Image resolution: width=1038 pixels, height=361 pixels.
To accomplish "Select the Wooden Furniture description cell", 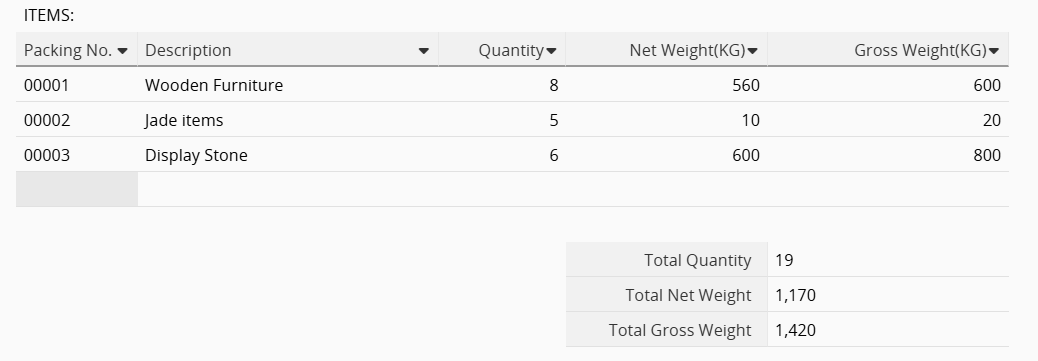I will coord(288,85).
